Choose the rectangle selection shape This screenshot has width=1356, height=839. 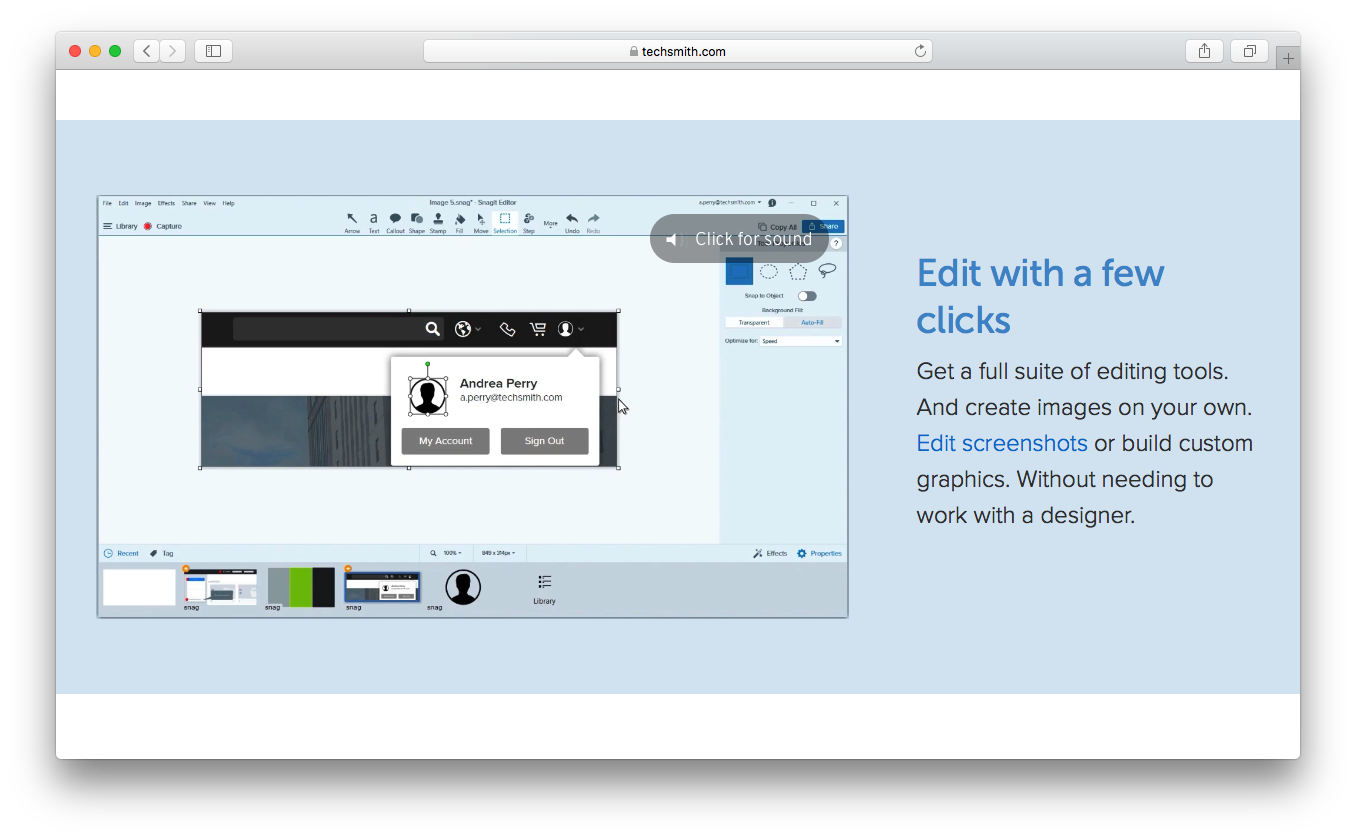[x=739, y=271]
